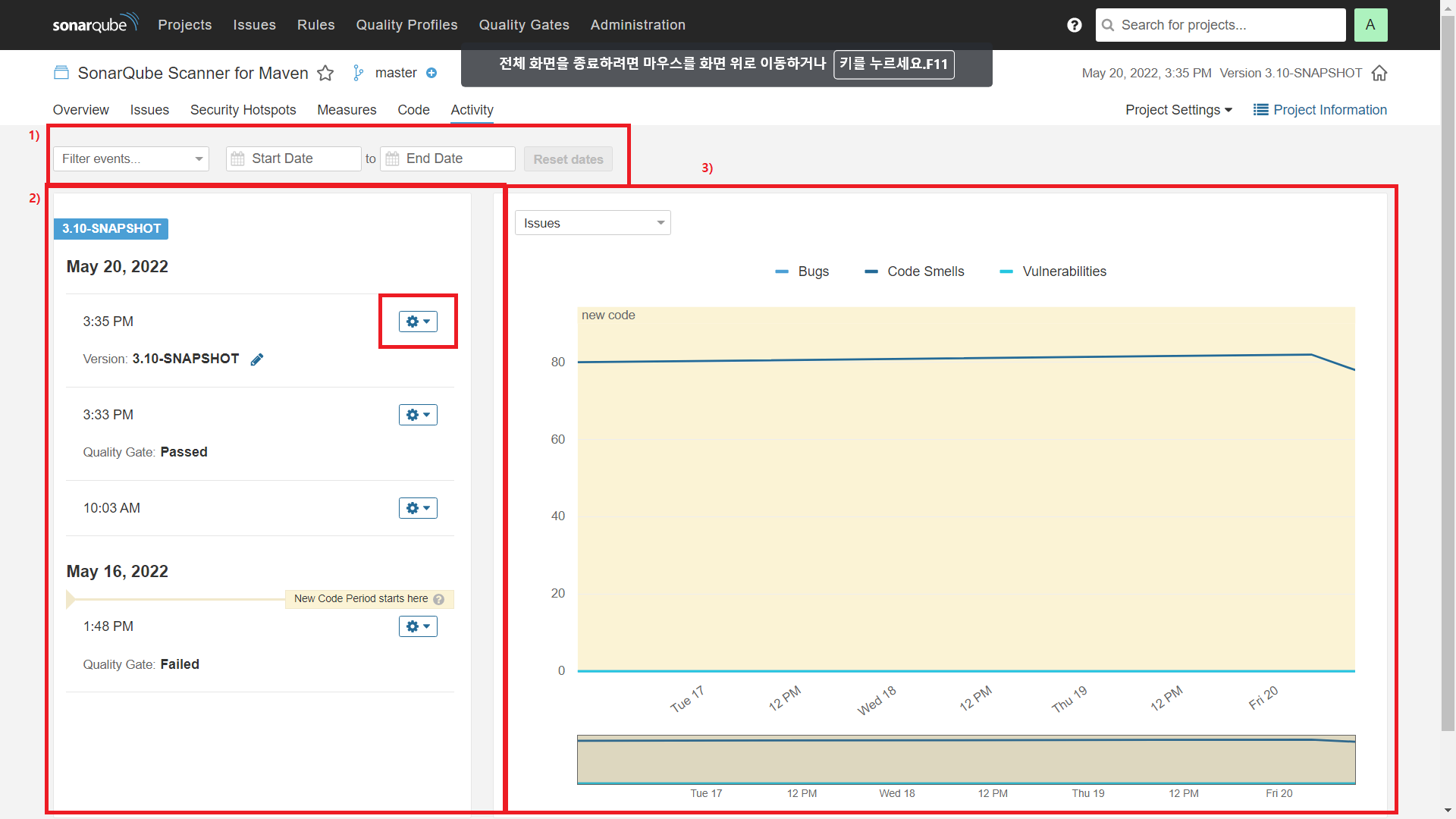
Task: Switch to the Code tab
Action: tap(413, 110)
